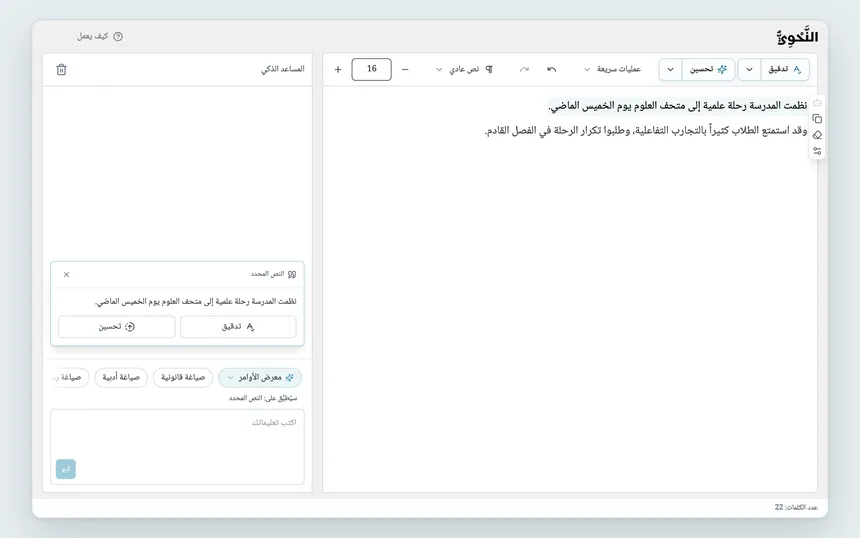
Task: Select the صياغة قانونية legal phrasing chip
Action: (183, 377)
